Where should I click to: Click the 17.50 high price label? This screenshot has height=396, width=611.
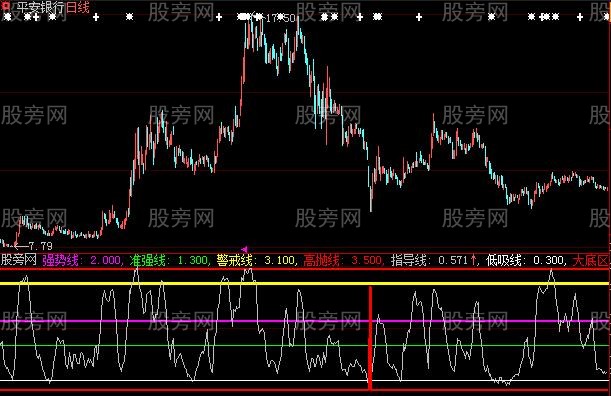click(x=281, y=18)
